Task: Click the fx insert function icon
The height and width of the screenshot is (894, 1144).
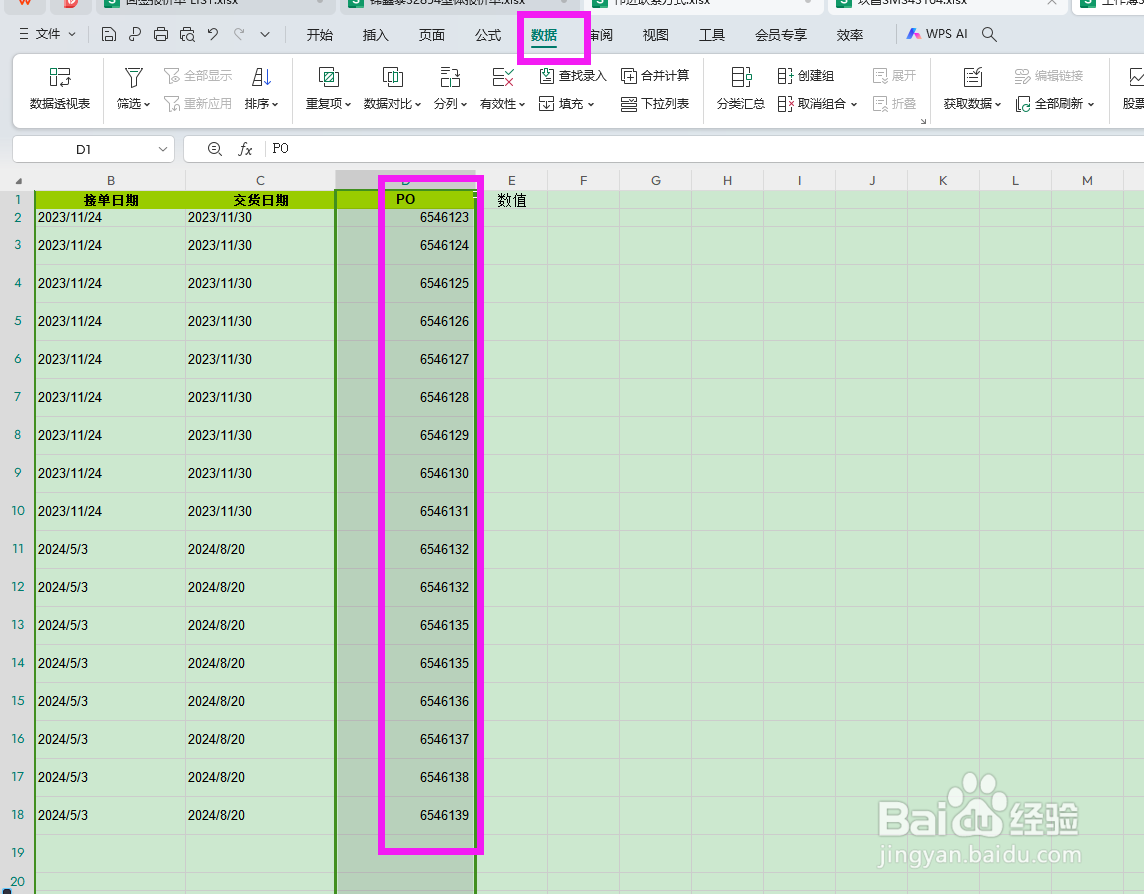Action: 245,149
